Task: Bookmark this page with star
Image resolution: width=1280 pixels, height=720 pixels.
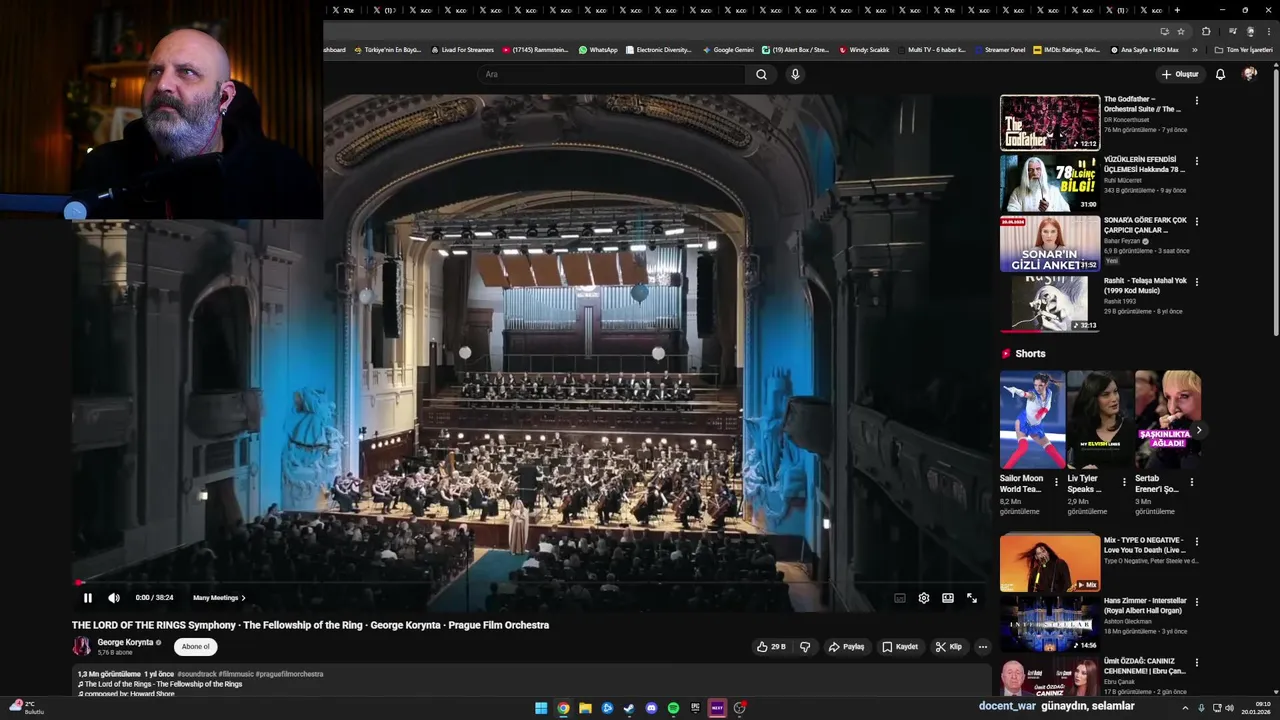Action: pos(1181,31)
